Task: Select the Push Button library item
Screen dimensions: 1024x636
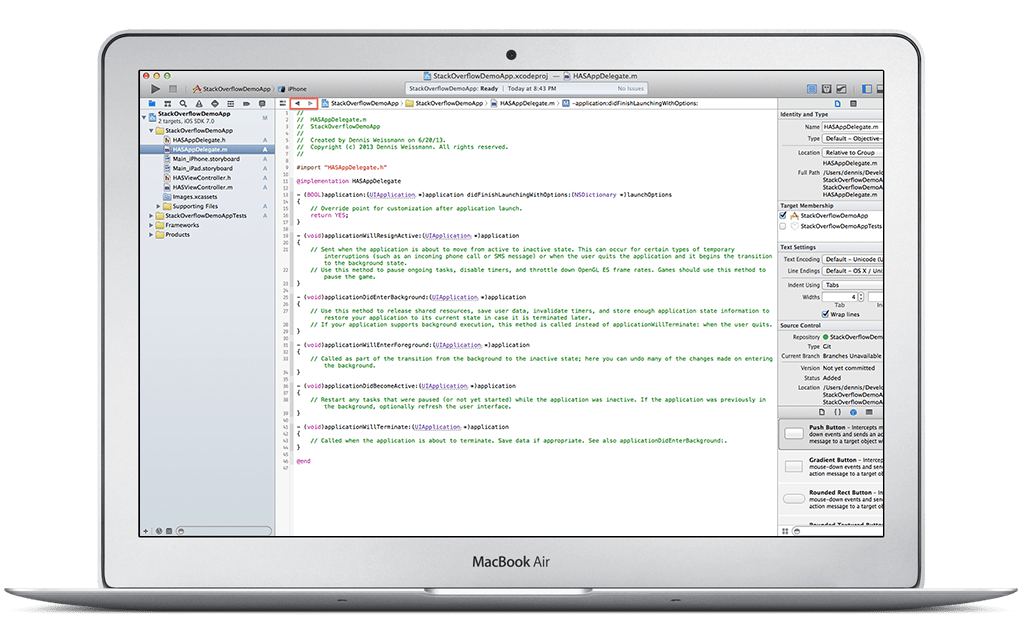Action: click(831, 434)
